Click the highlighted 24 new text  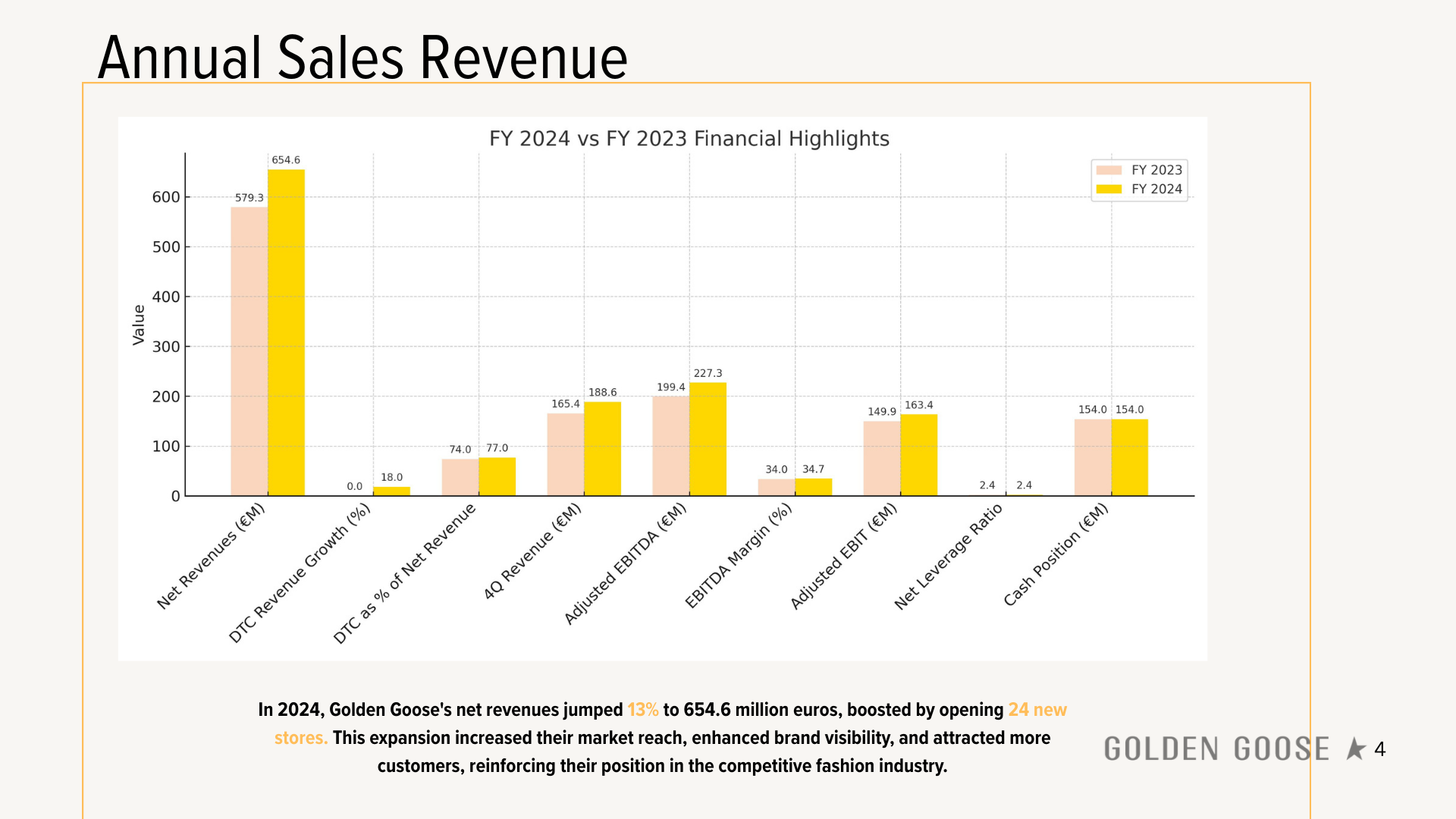(1037, 710)
